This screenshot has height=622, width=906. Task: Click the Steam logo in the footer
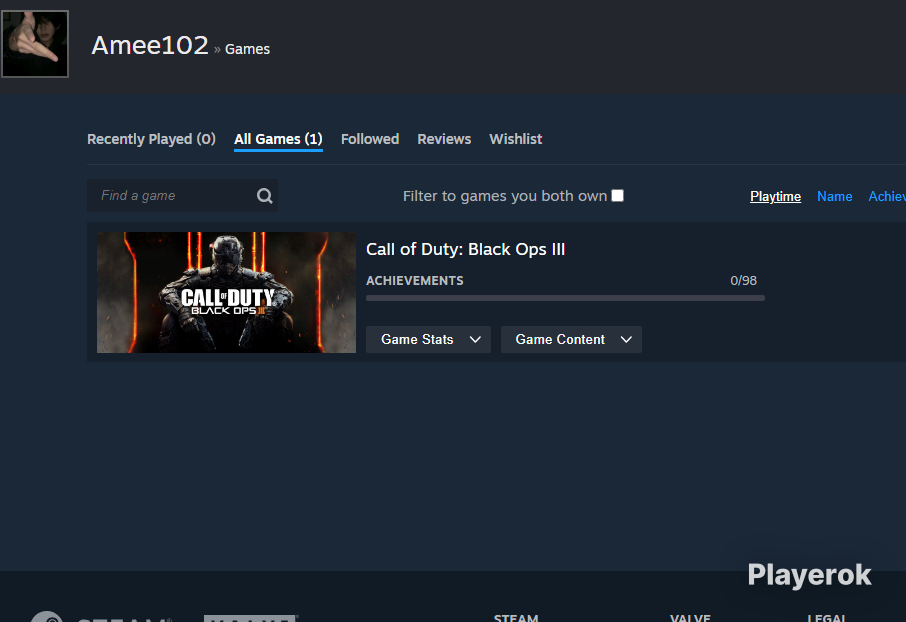pos(101,617)
